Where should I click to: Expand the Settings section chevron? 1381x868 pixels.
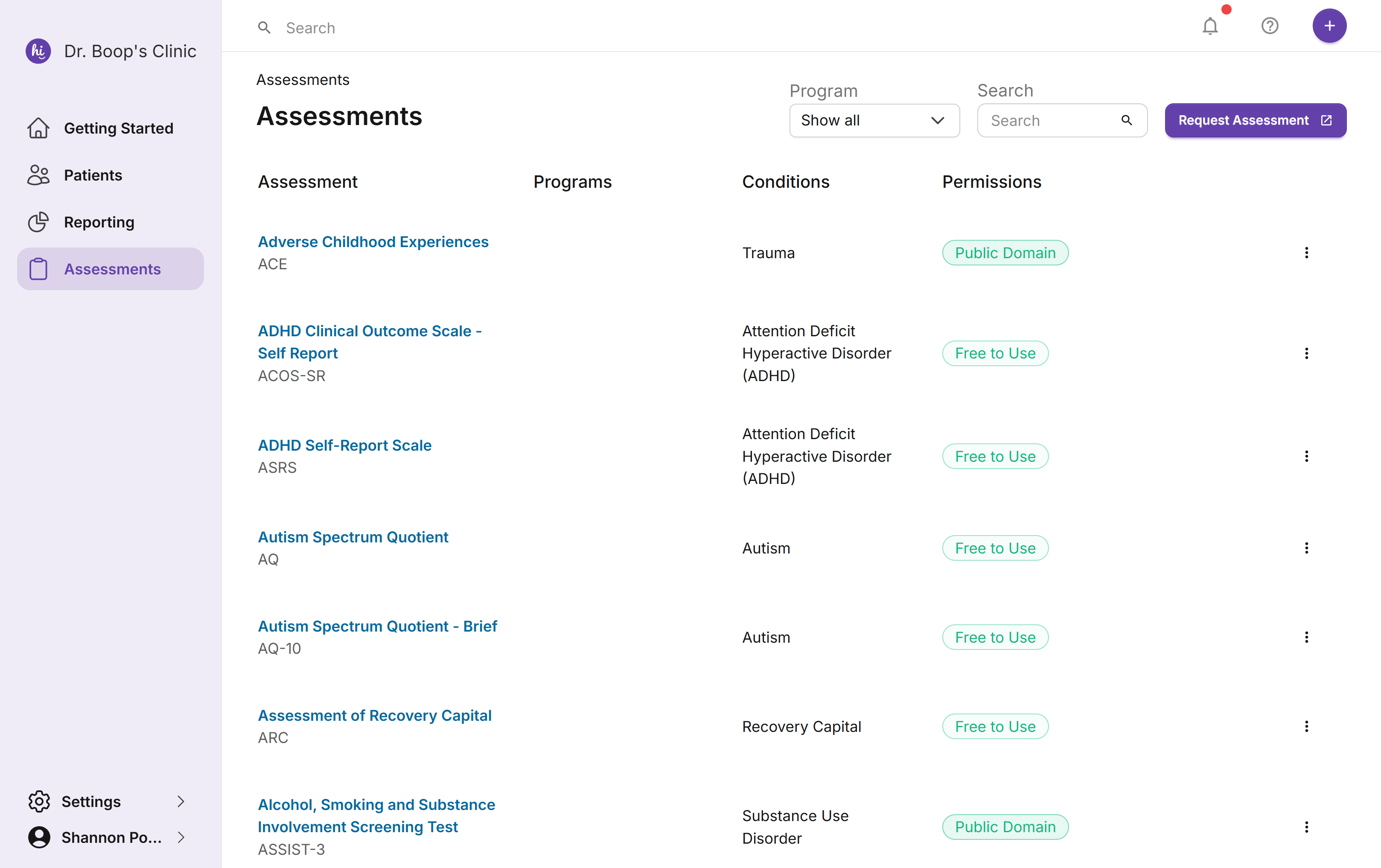[x=181, y=801]
